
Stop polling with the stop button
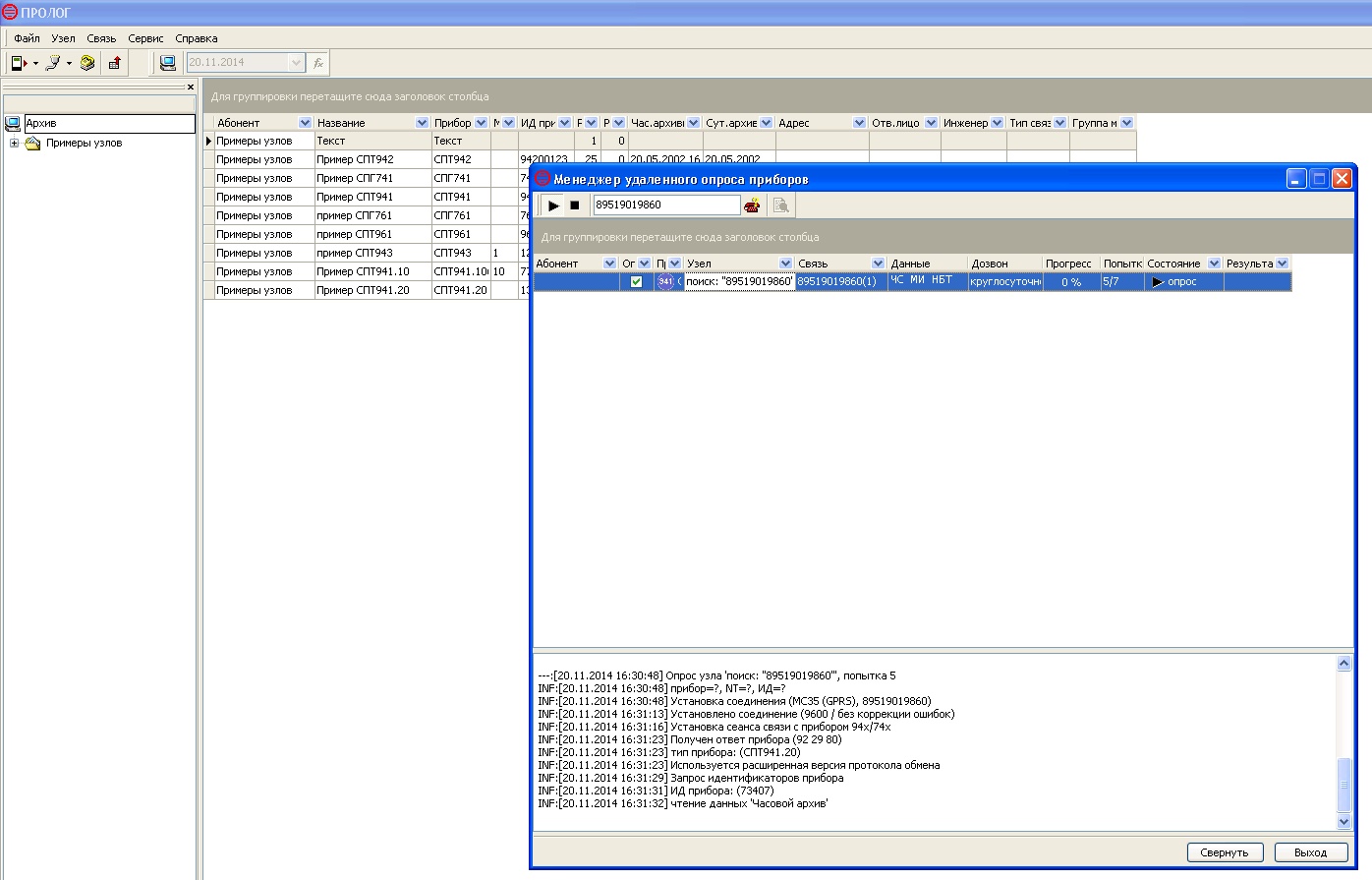[575, 205]
